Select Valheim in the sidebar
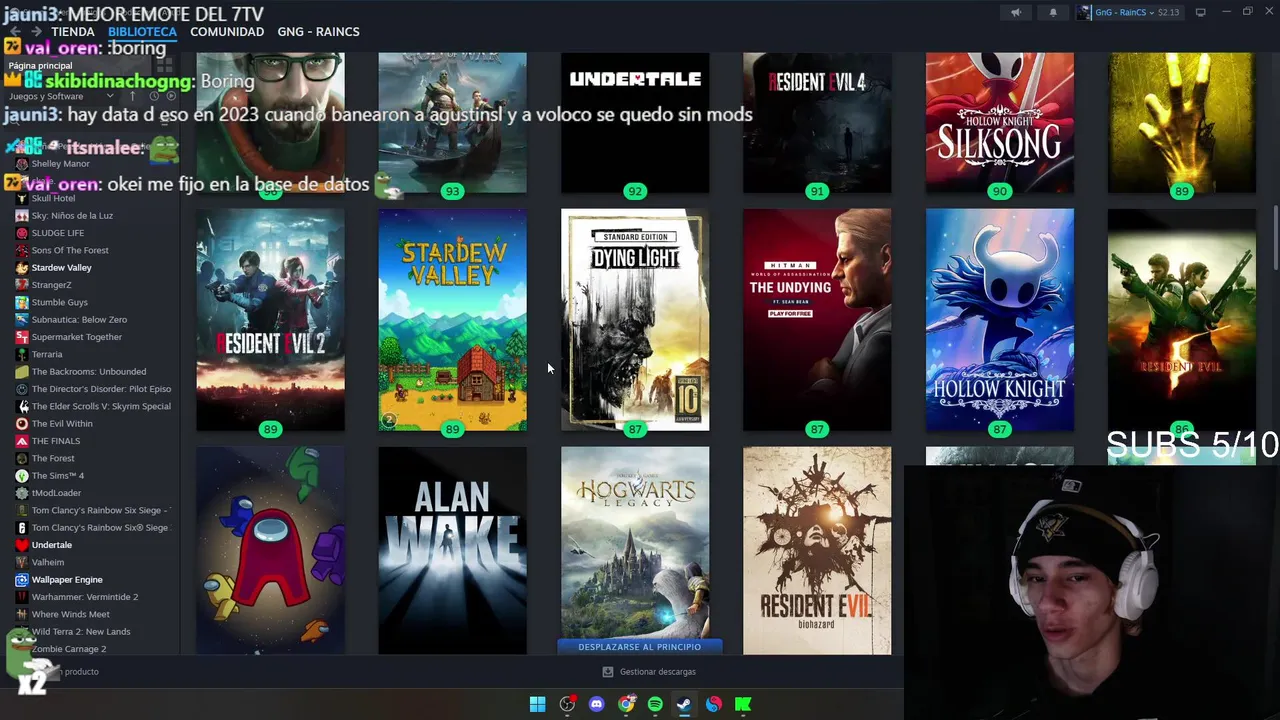 [x=47, y=562]
